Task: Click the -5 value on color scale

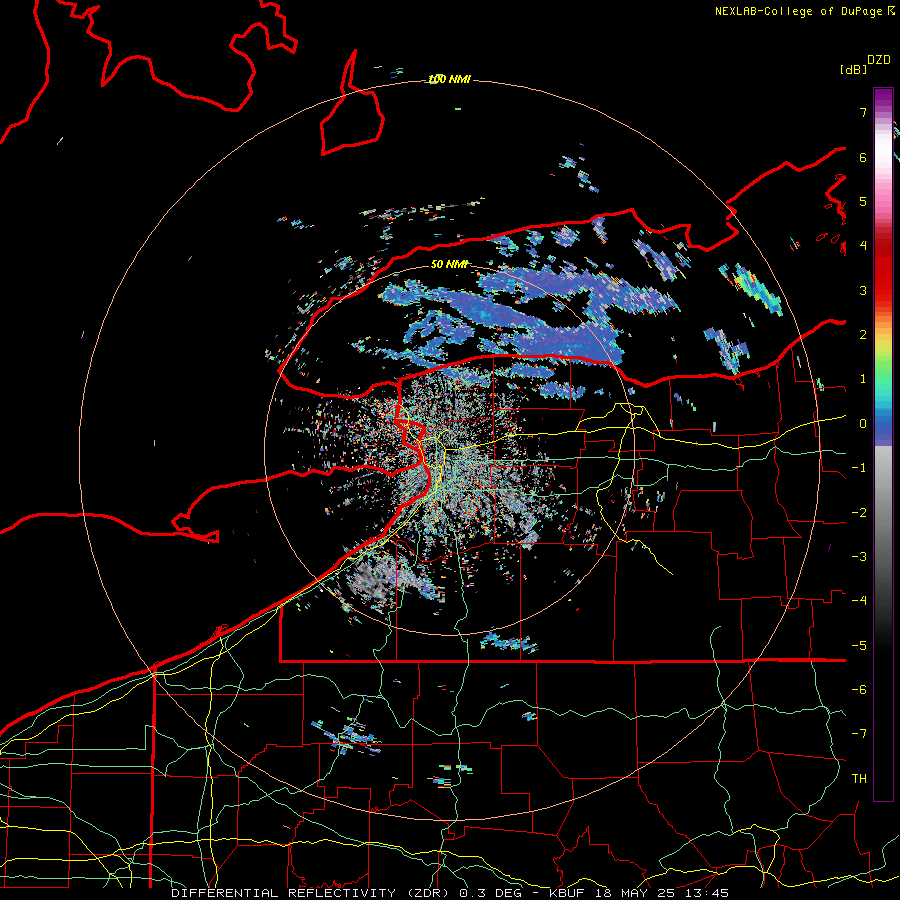Action: tap(859, 646)
